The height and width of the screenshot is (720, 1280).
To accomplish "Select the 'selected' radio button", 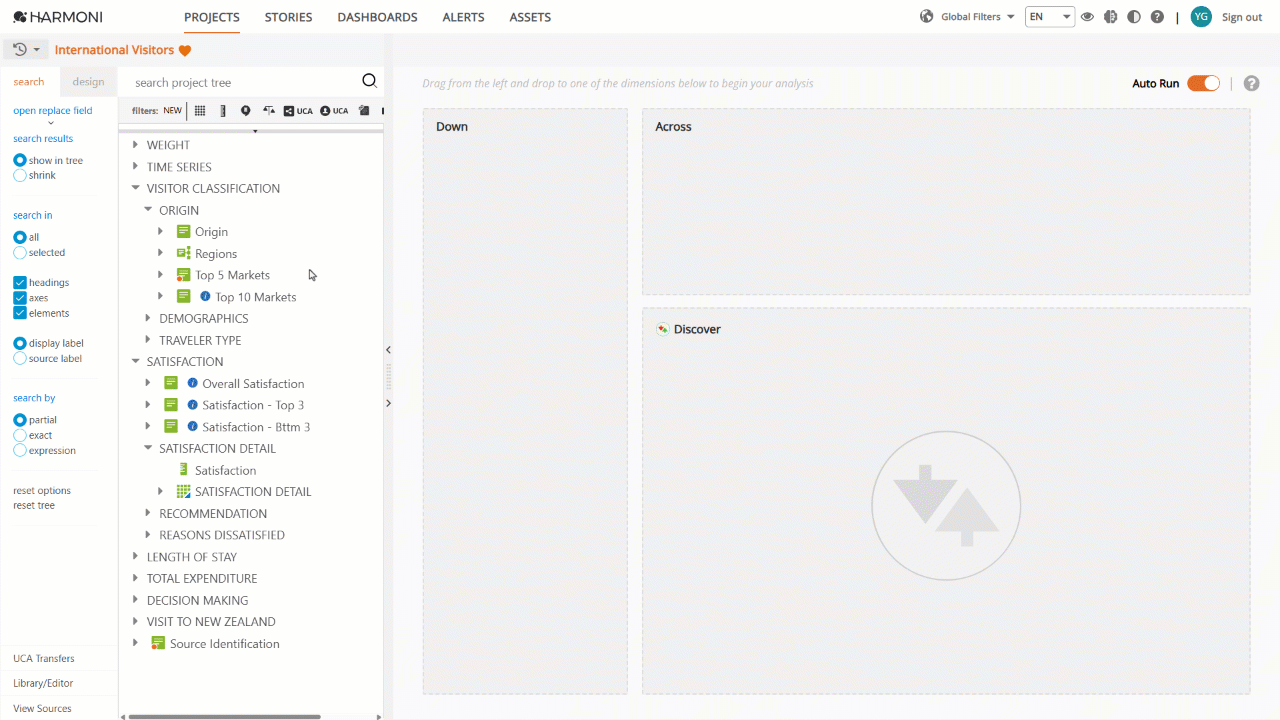I will tap(20, 253).
